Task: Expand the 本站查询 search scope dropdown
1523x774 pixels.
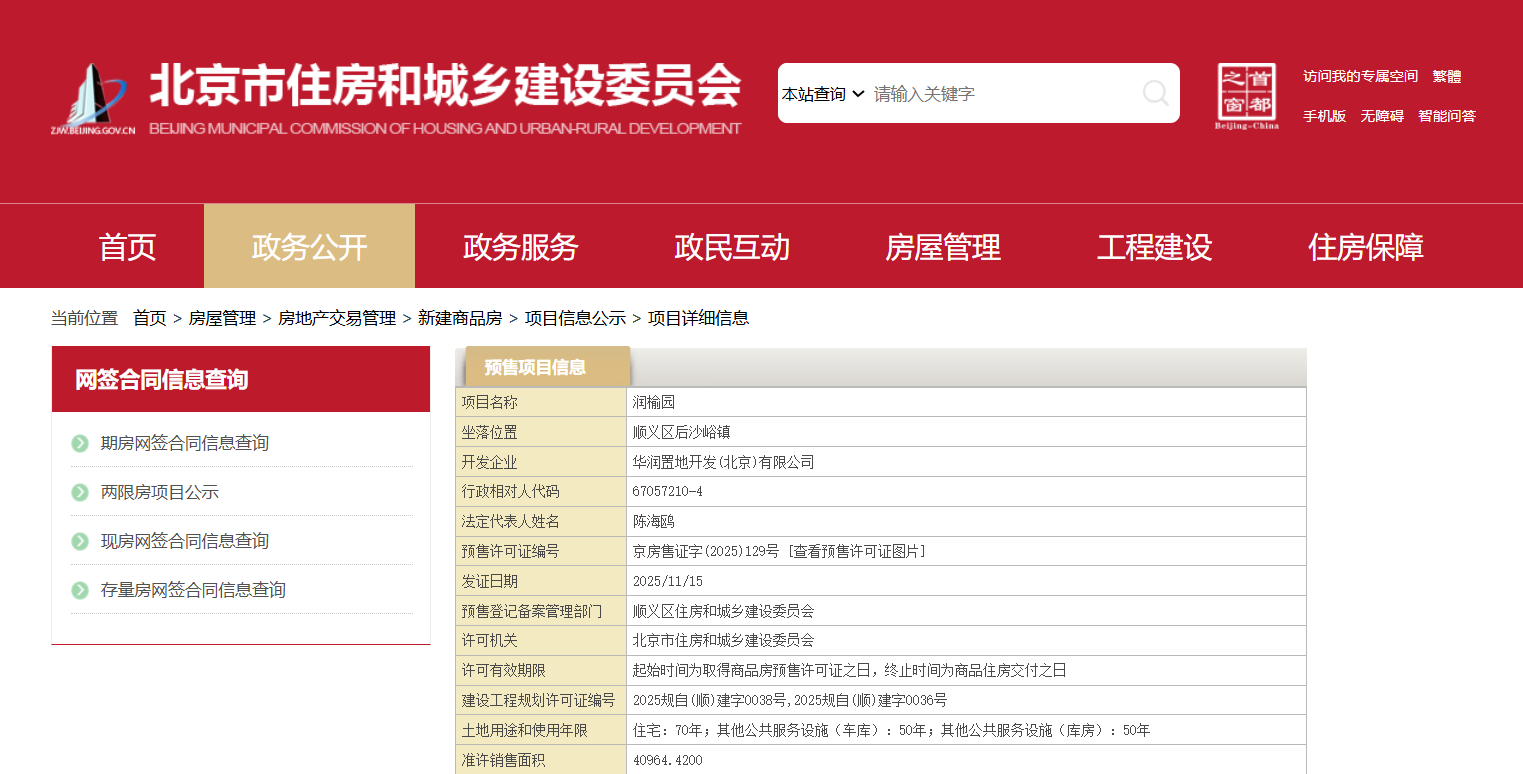Action: [x=823, y=94]
